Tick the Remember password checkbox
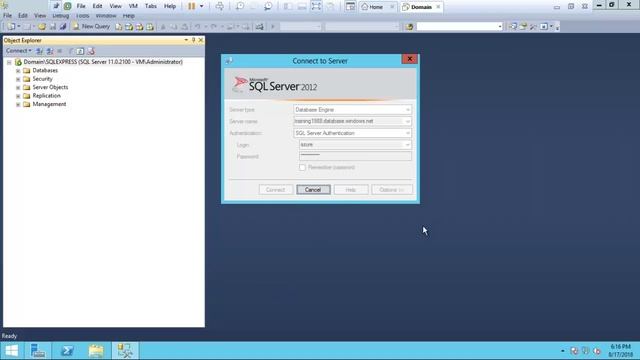 [x=302, y=167]
